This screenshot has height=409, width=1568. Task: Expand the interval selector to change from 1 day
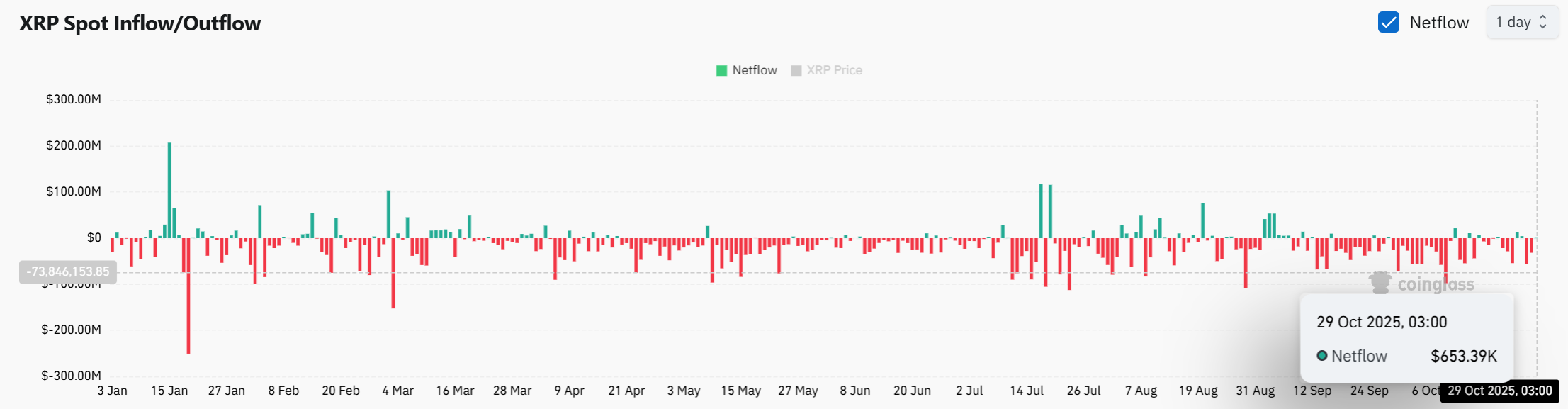coord(1522,22)
